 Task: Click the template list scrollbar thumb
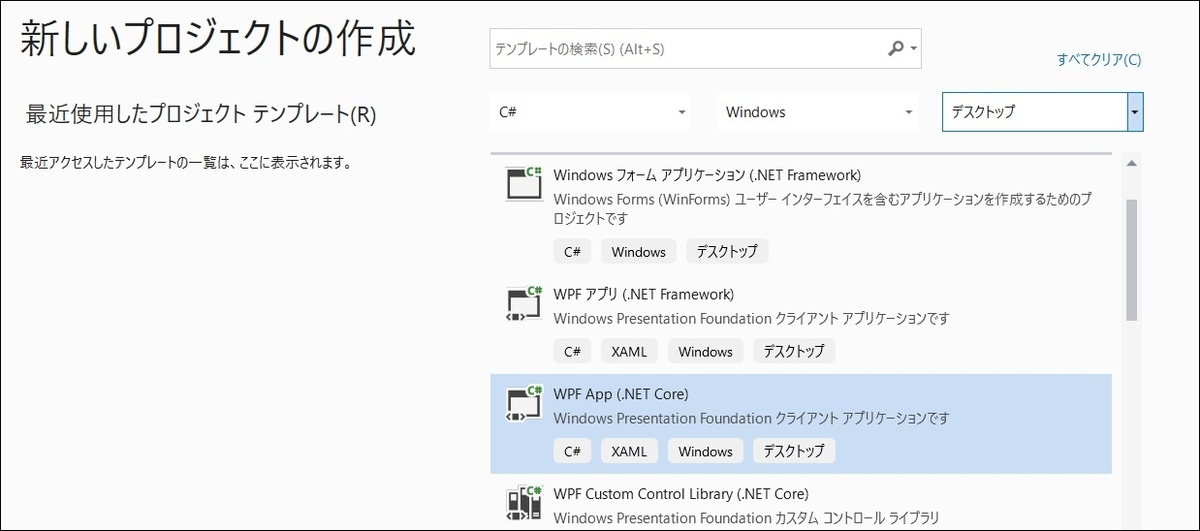(1131, 260)
